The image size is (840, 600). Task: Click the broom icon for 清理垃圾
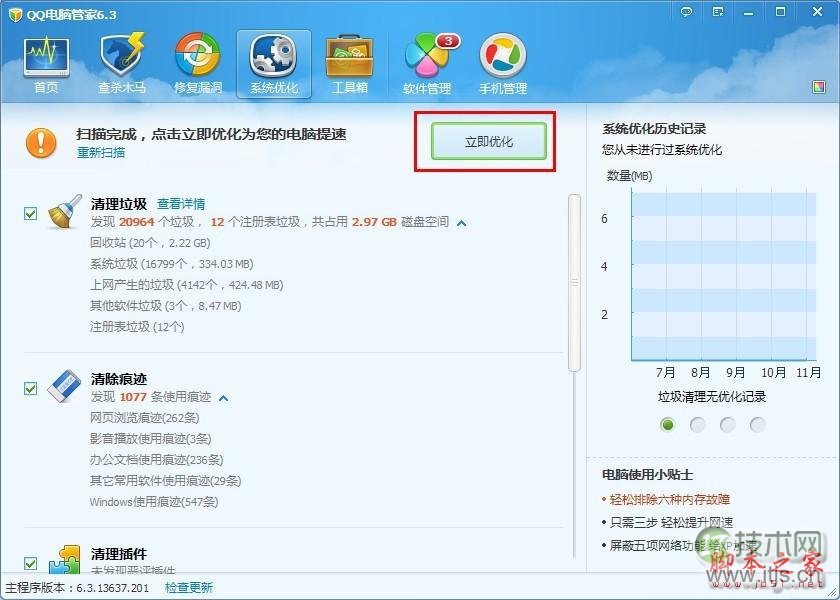(65, 212)
